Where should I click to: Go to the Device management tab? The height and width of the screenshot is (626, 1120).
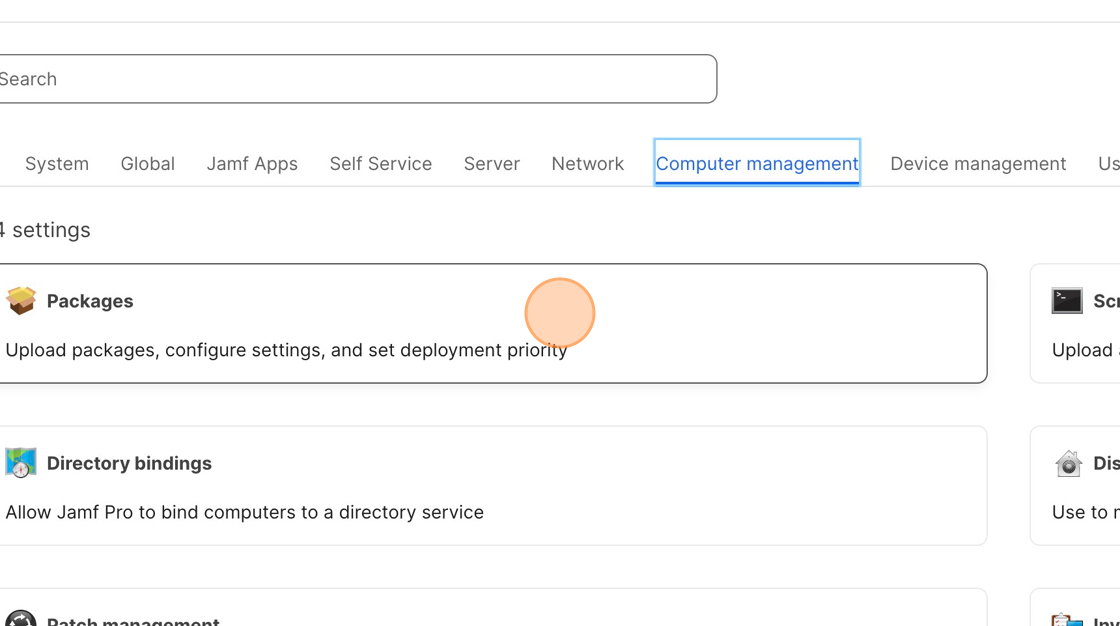978,164
